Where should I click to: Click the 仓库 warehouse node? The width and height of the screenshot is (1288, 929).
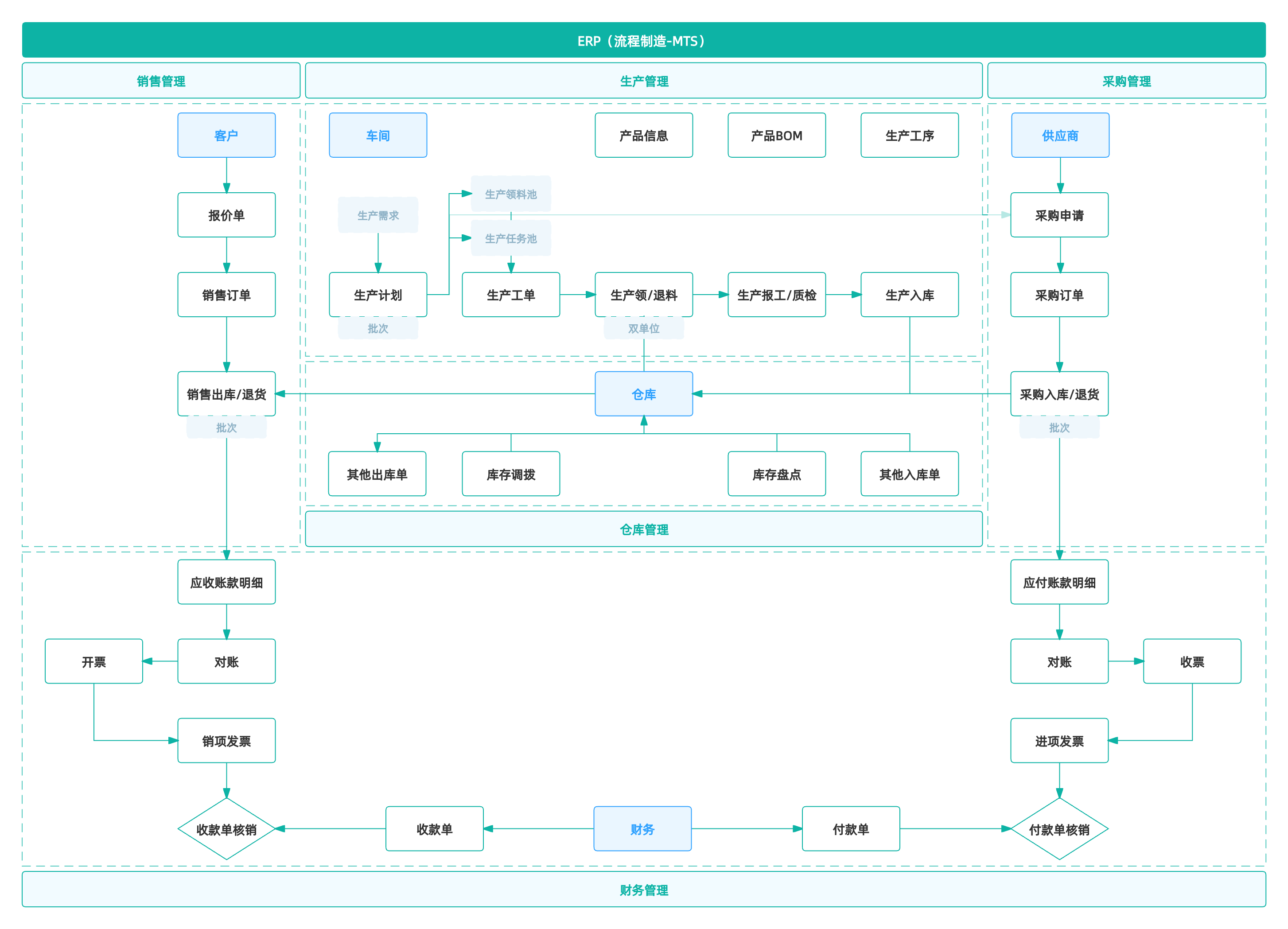[643, 393]
